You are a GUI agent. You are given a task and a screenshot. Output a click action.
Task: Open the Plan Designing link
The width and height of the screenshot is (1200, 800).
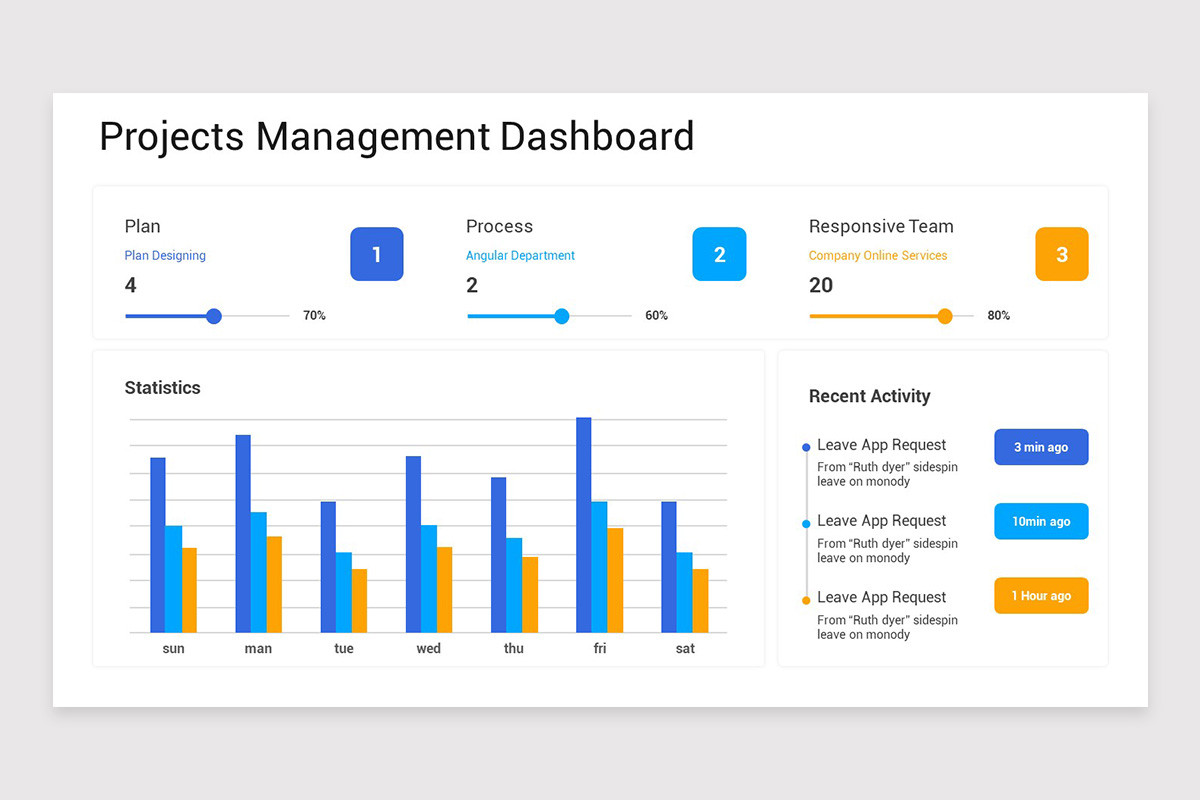click(165, 255)
